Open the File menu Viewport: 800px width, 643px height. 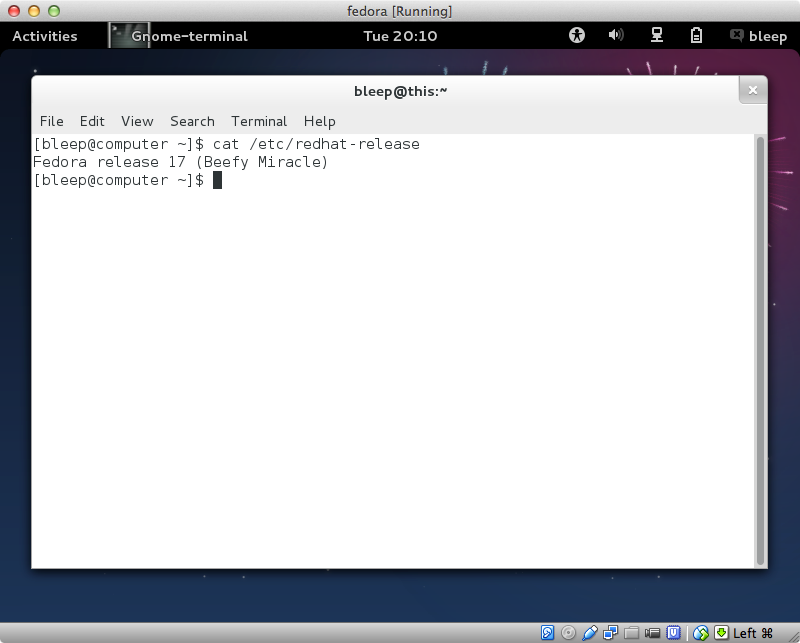tap(51, 121)
